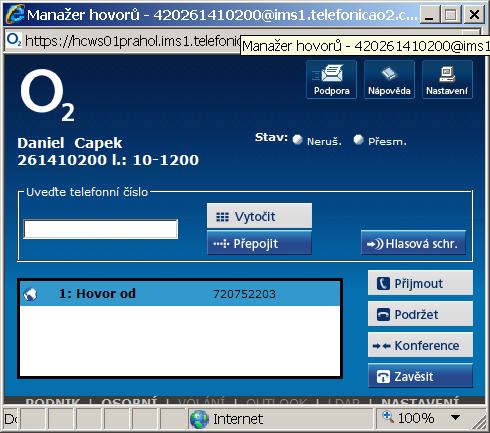Click the Přepojit transfer button
The height and width of the screenshot is (433, 490).
coord(259,243)
